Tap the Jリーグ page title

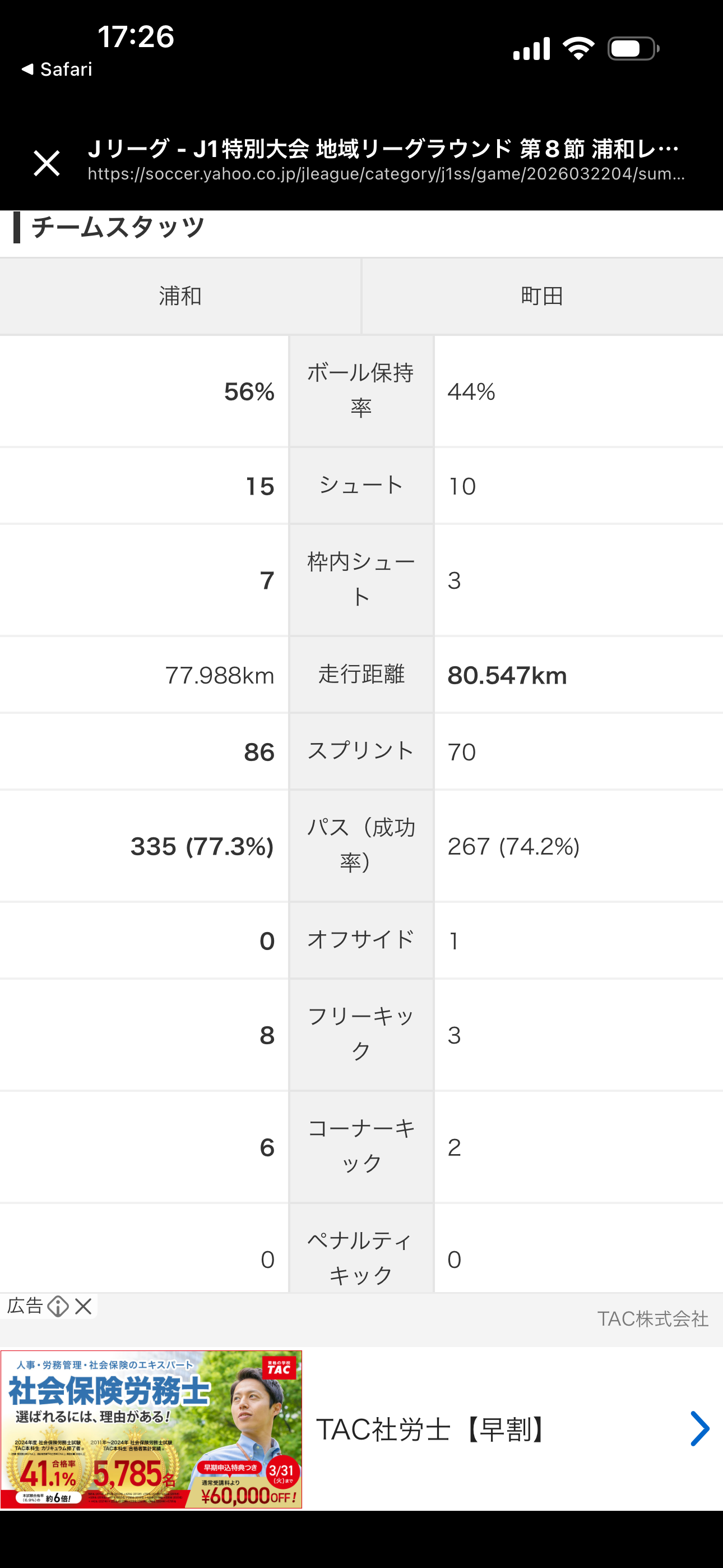click(x=383, y=149)
